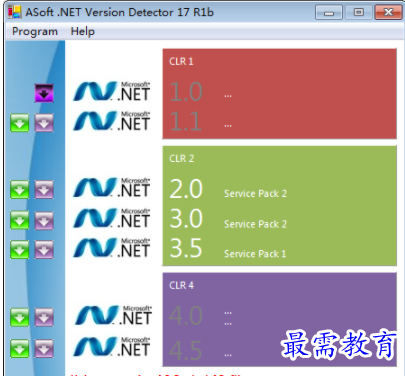Click the ASoft app icon in title bar

15,12
